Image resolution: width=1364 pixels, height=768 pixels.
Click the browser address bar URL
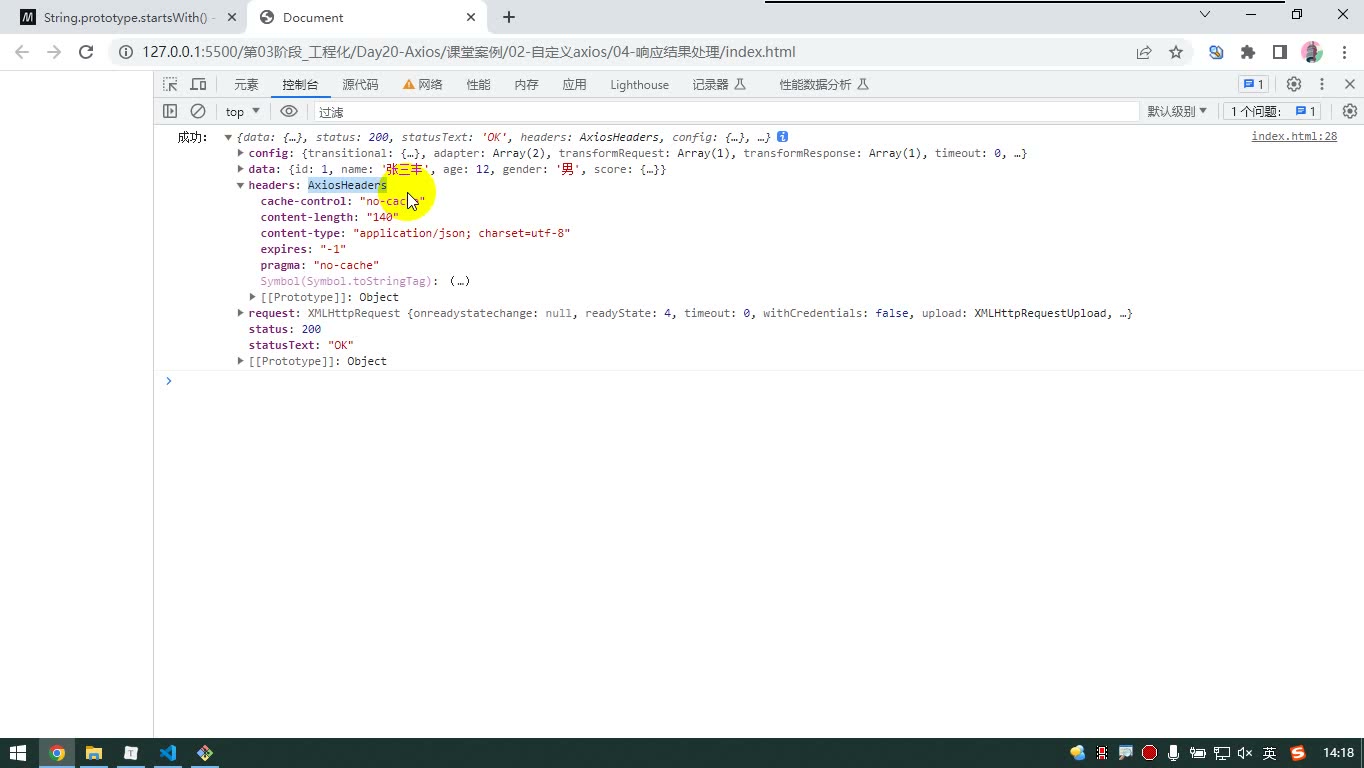point(469,52)
